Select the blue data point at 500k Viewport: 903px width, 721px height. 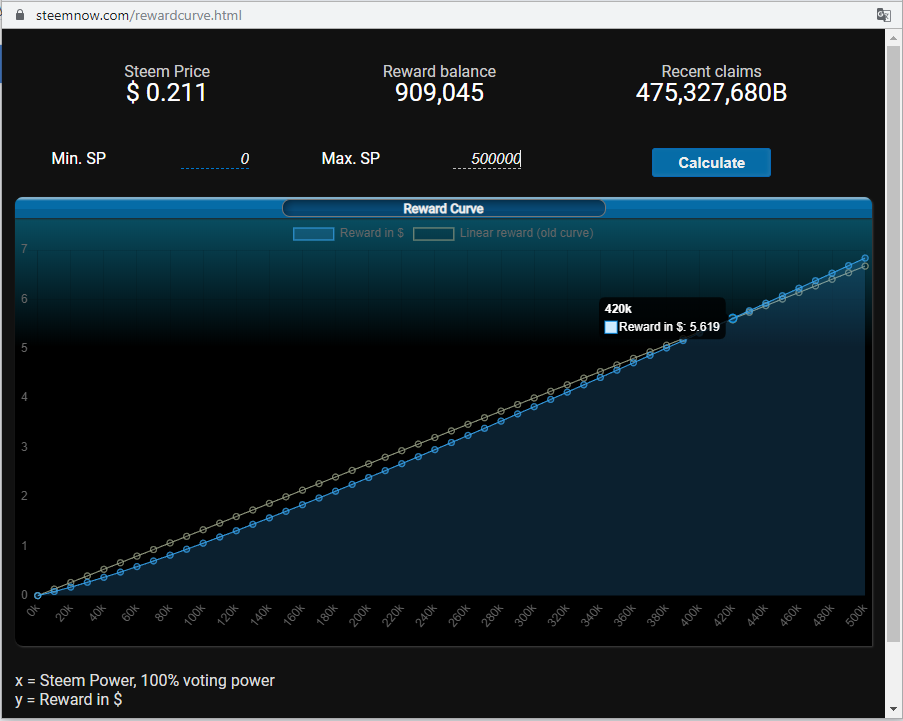click(x=865, y=258)
